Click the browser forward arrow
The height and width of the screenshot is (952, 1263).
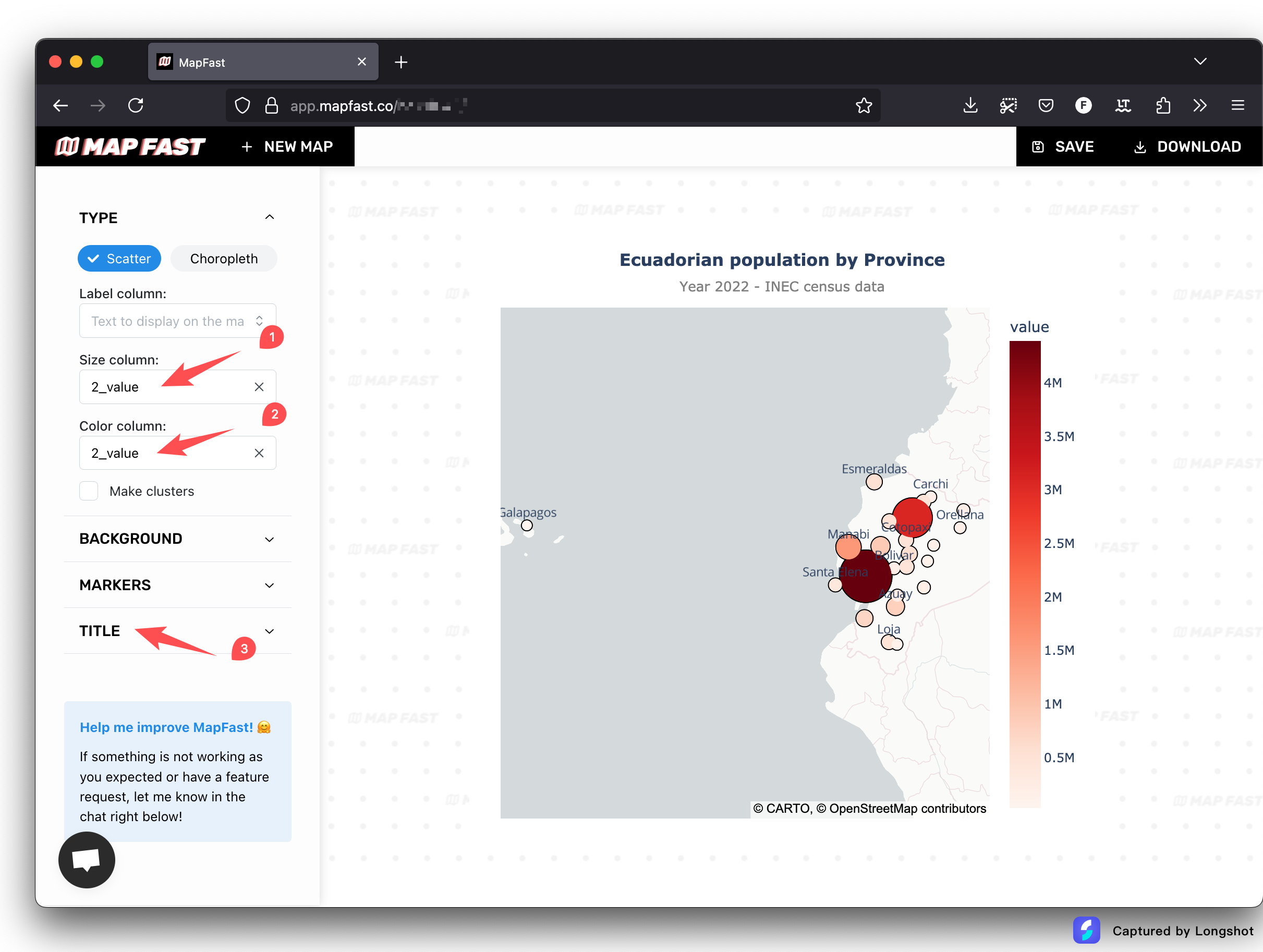click(x=98, y=106)
